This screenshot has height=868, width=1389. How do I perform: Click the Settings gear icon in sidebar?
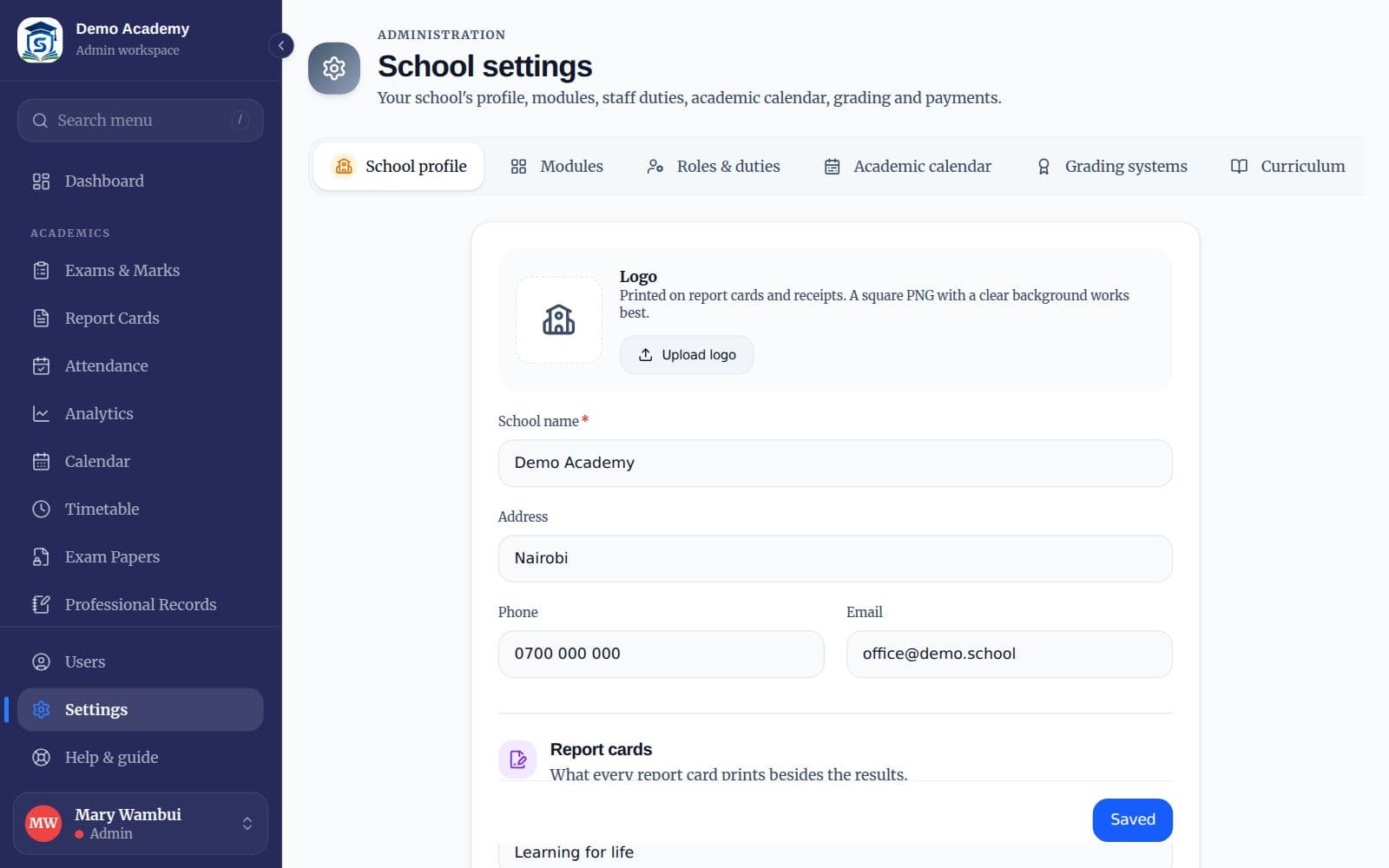41,710
